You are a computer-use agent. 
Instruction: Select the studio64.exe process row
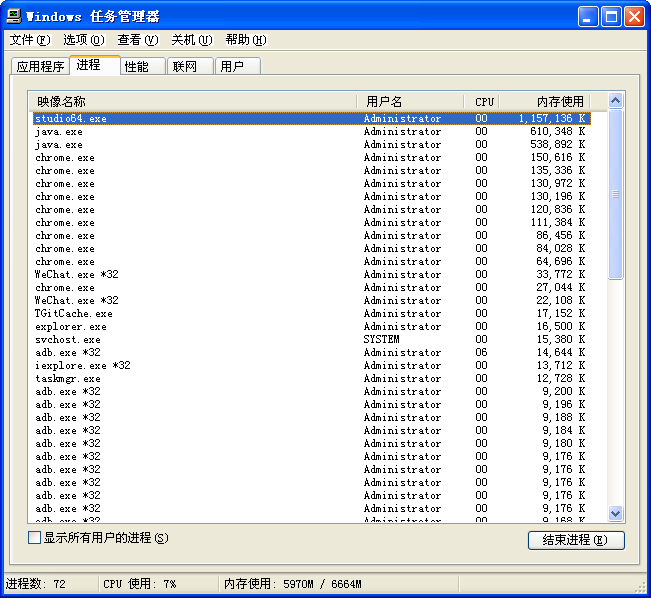click(x=312, y=119)
